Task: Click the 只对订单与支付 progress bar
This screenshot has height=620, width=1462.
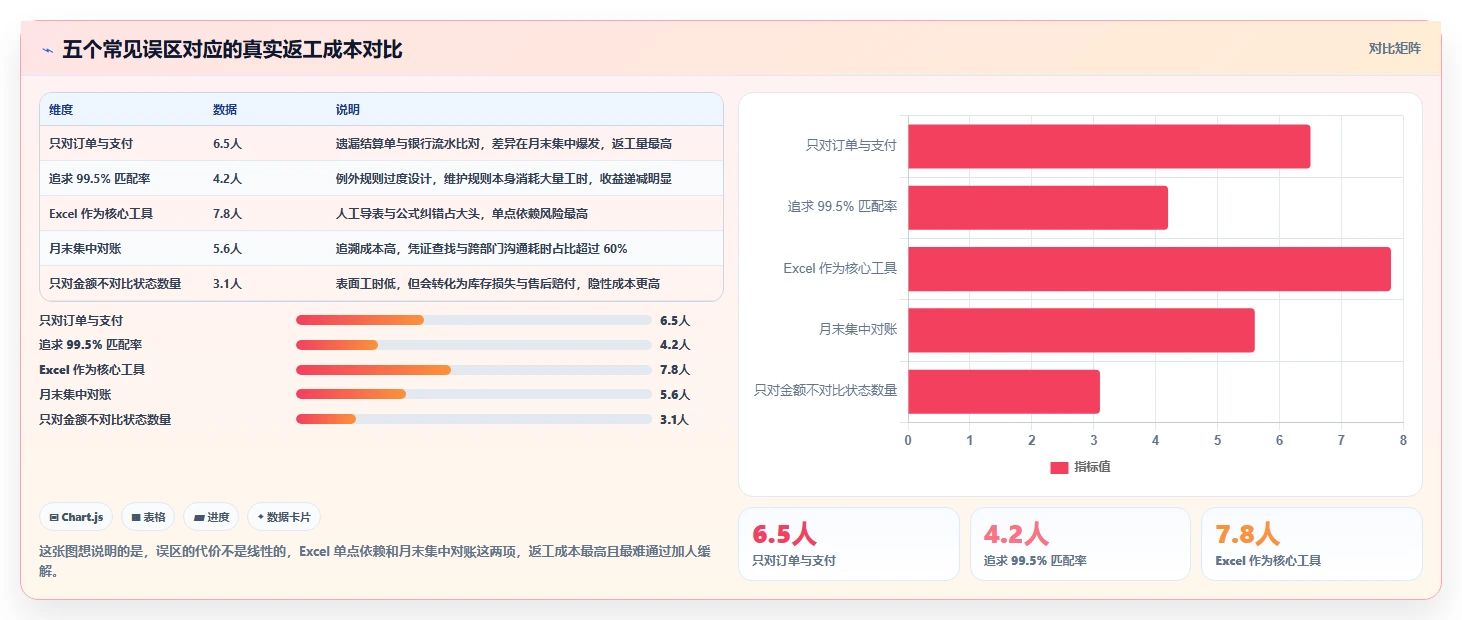Action: (x=474, y=320)
